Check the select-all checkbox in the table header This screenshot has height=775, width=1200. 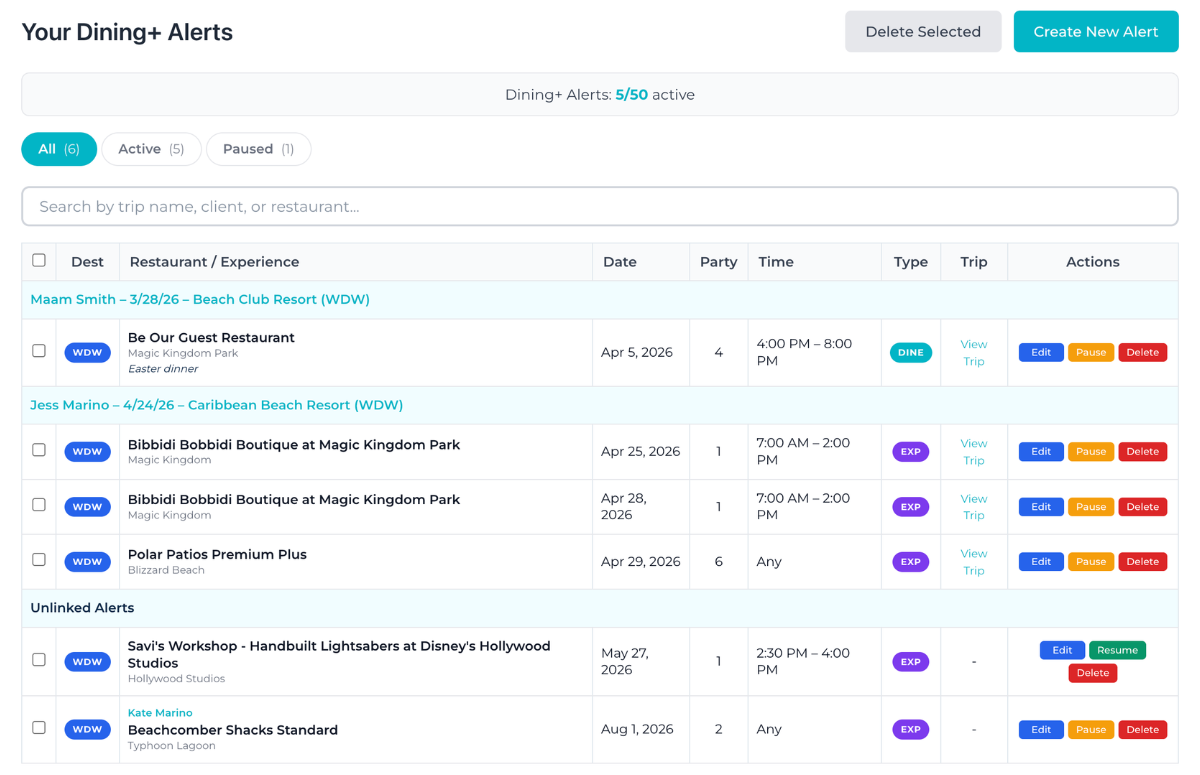39,260
